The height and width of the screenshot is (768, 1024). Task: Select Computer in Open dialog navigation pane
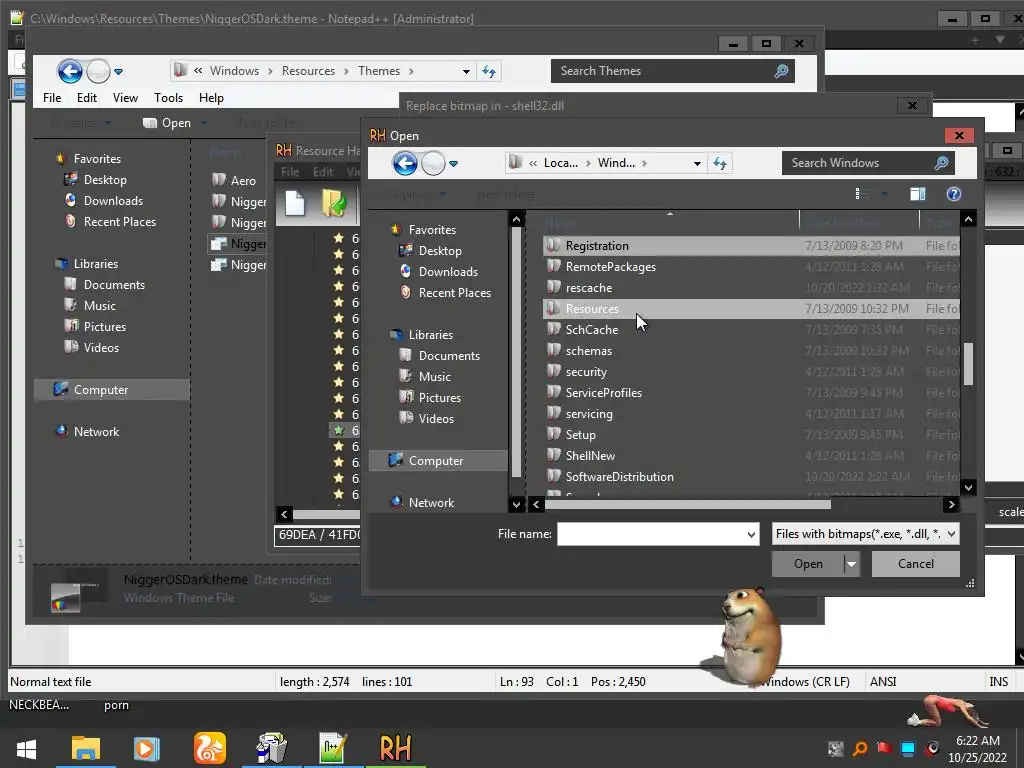tap(436, 460)
